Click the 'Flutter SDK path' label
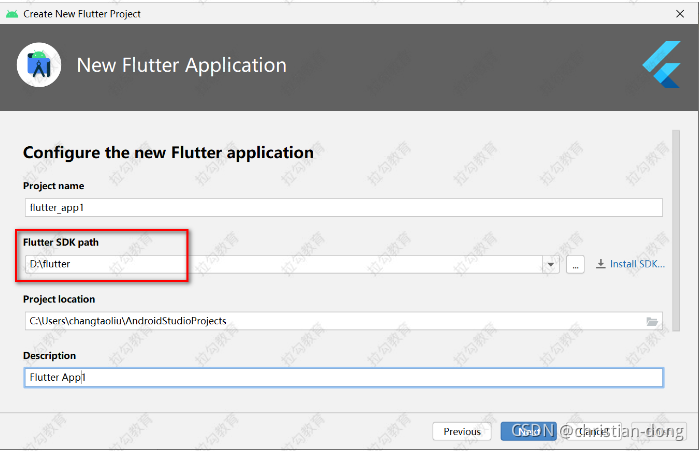 point(61,242)
